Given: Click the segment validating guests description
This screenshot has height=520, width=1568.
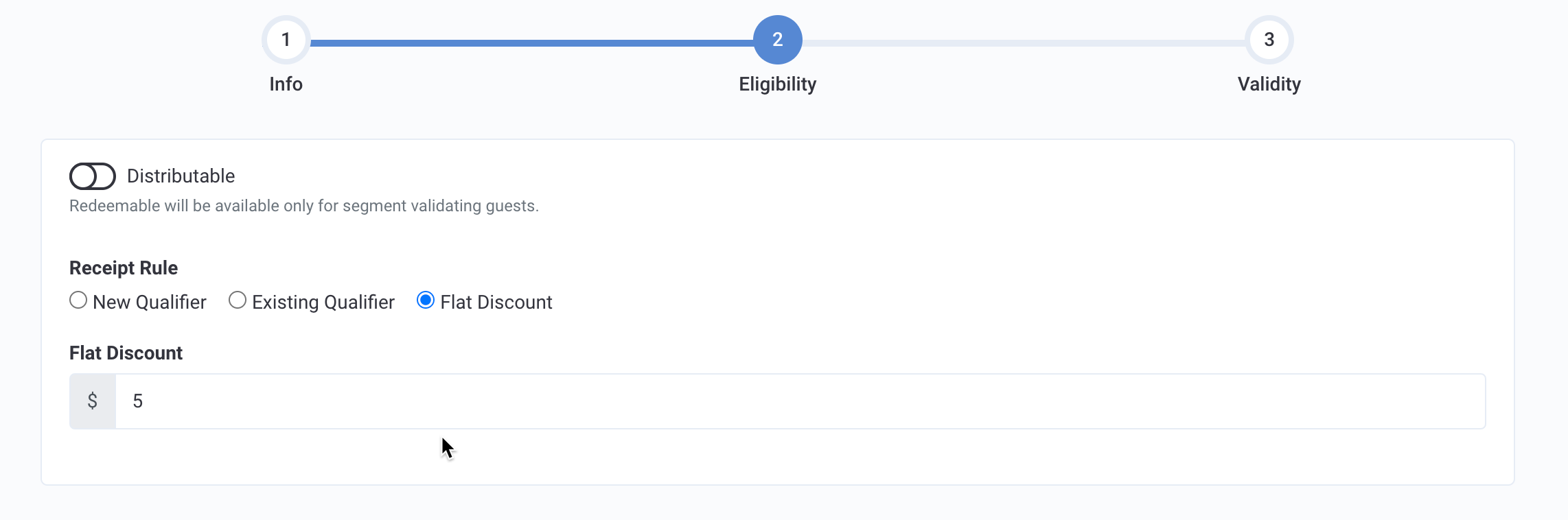Looking at the screenshot, I should tap(304, 206).
